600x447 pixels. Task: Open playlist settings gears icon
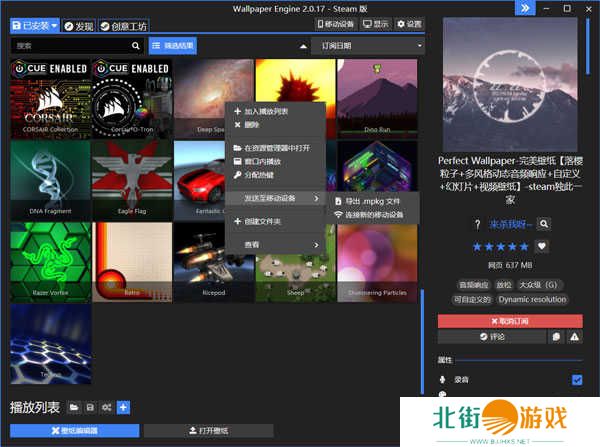coord(106,407)
